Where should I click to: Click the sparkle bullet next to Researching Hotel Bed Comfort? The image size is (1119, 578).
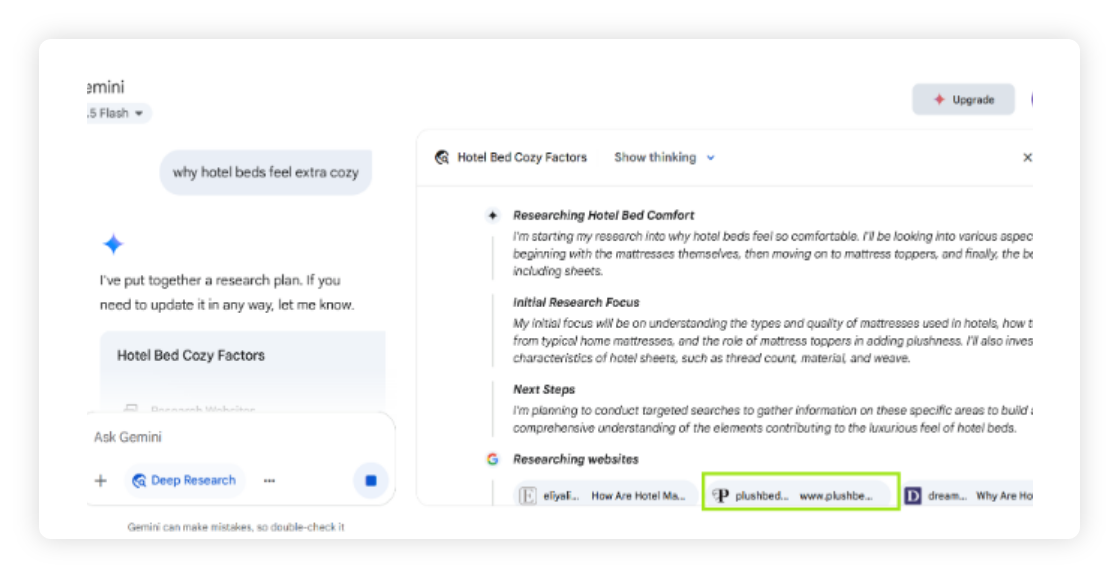tap(492, 215)
